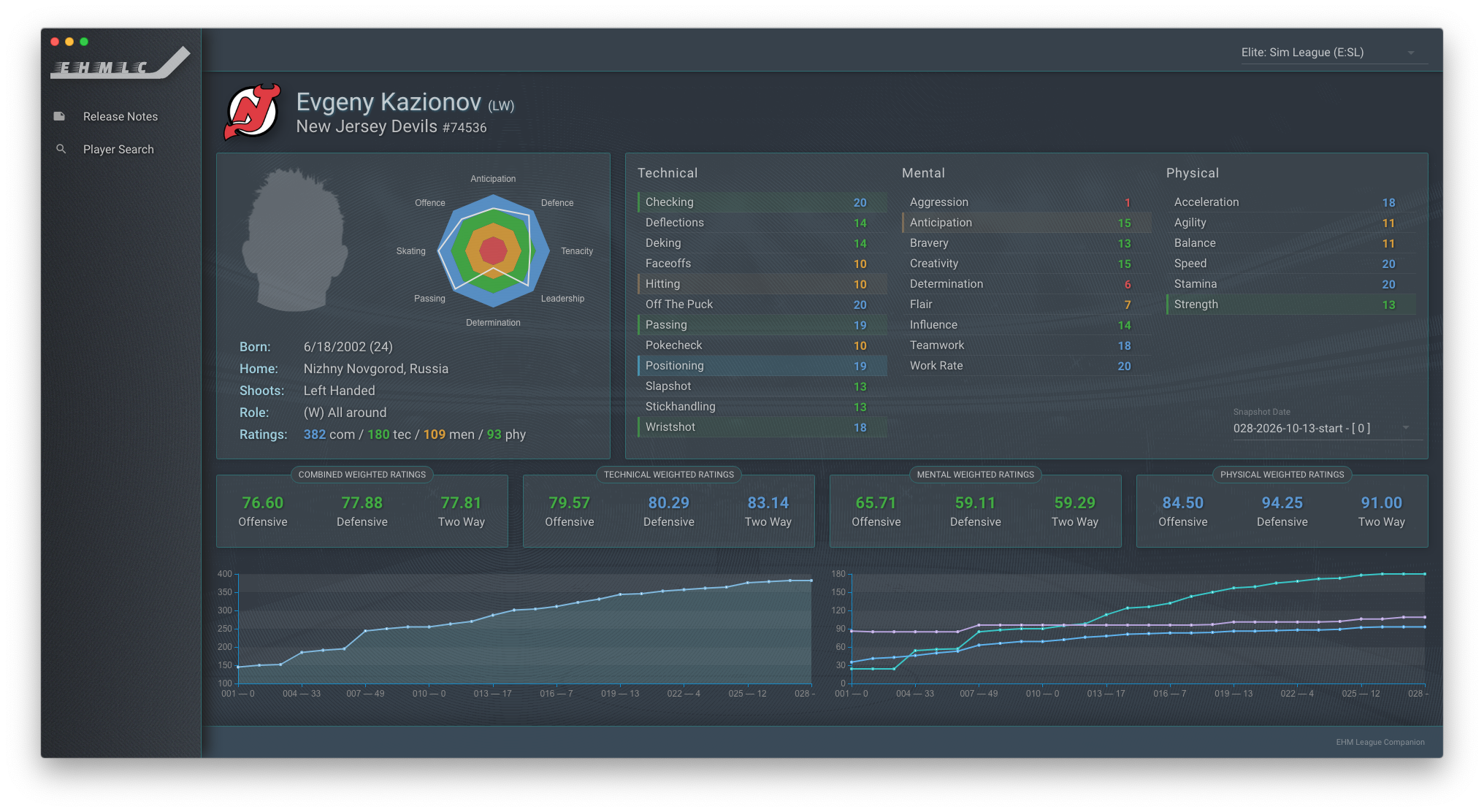Select the Checking attribute row
Screen dimensions: 1484x812
762,202
